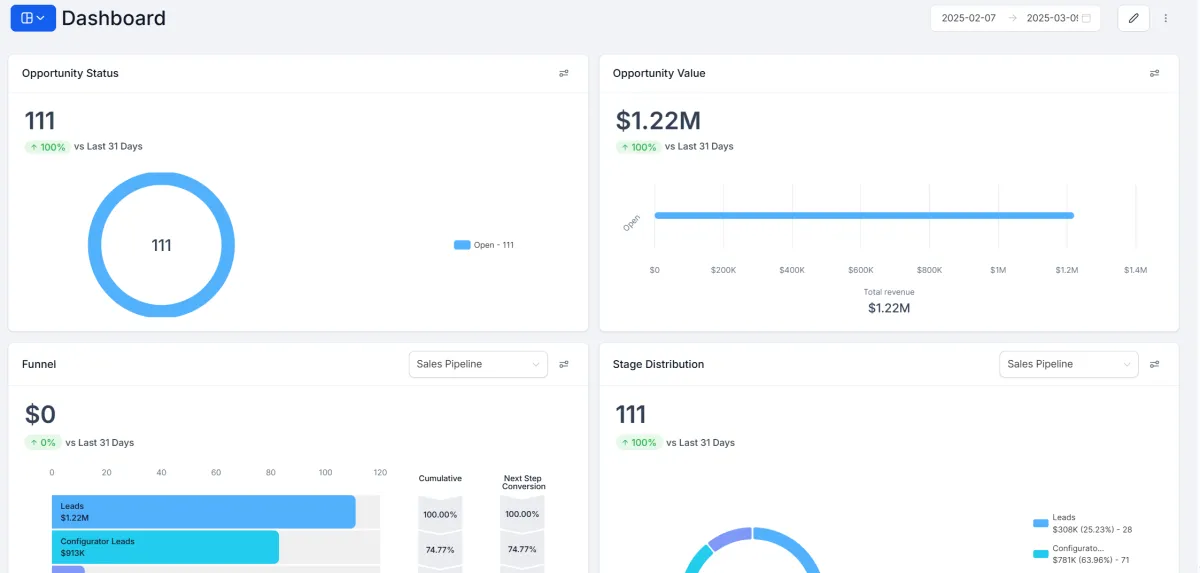Click the green 100% badge under Opportunity Status
1200x573 pixels.
[x=46, y=147]
